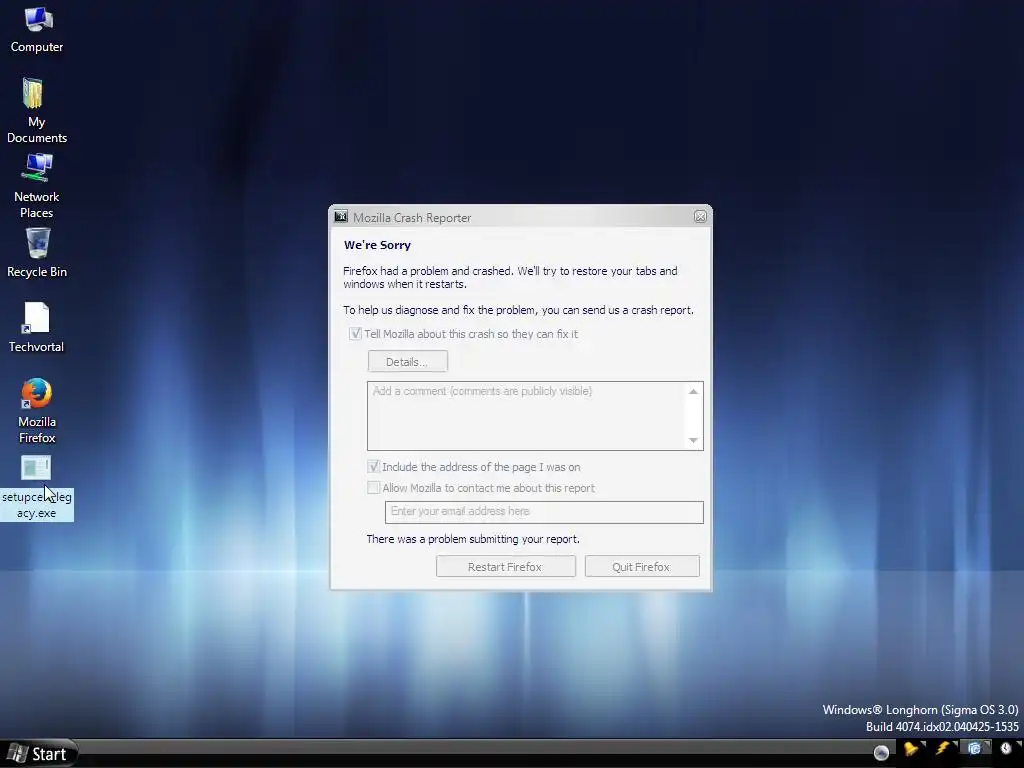Click 'There was a problem submitting your report' text
This screenshot has width=1024, height=768.
point(473,539)
